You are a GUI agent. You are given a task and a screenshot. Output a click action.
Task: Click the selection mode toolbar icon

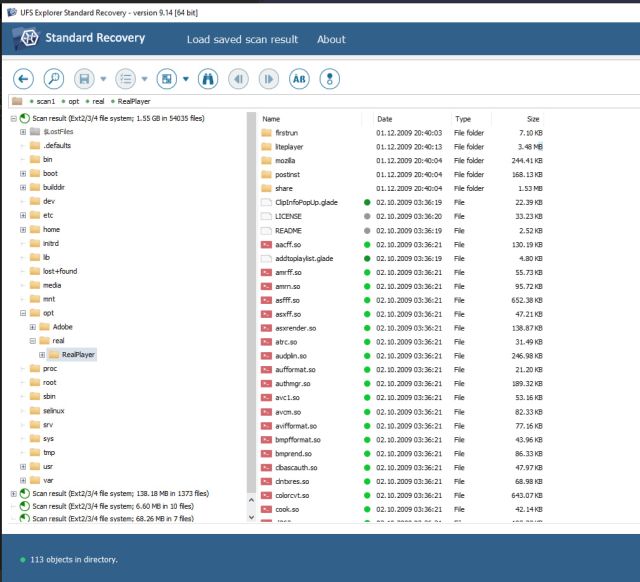(167, 79)
